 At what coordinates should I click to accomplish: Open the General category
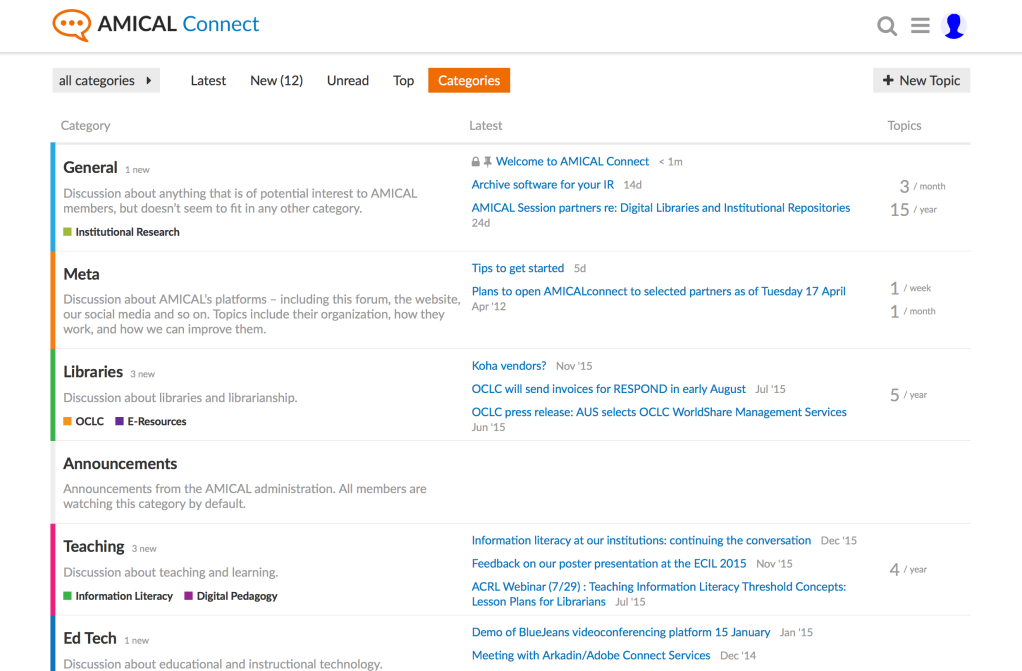(90, 168)
